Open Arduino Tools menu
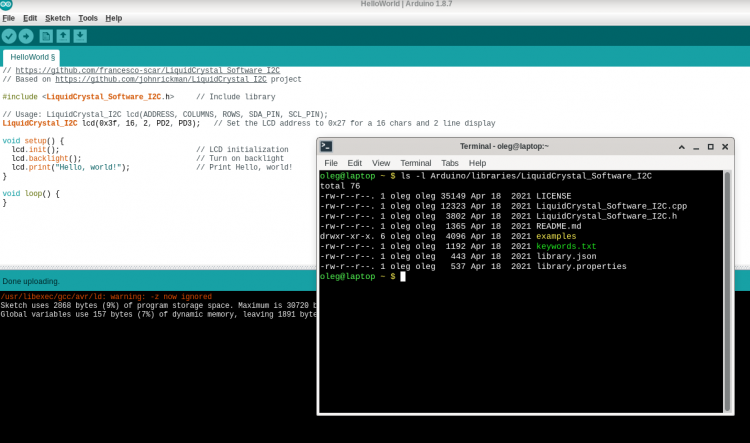Viewport: 750px width, 443px height. [x=88, y=18]
